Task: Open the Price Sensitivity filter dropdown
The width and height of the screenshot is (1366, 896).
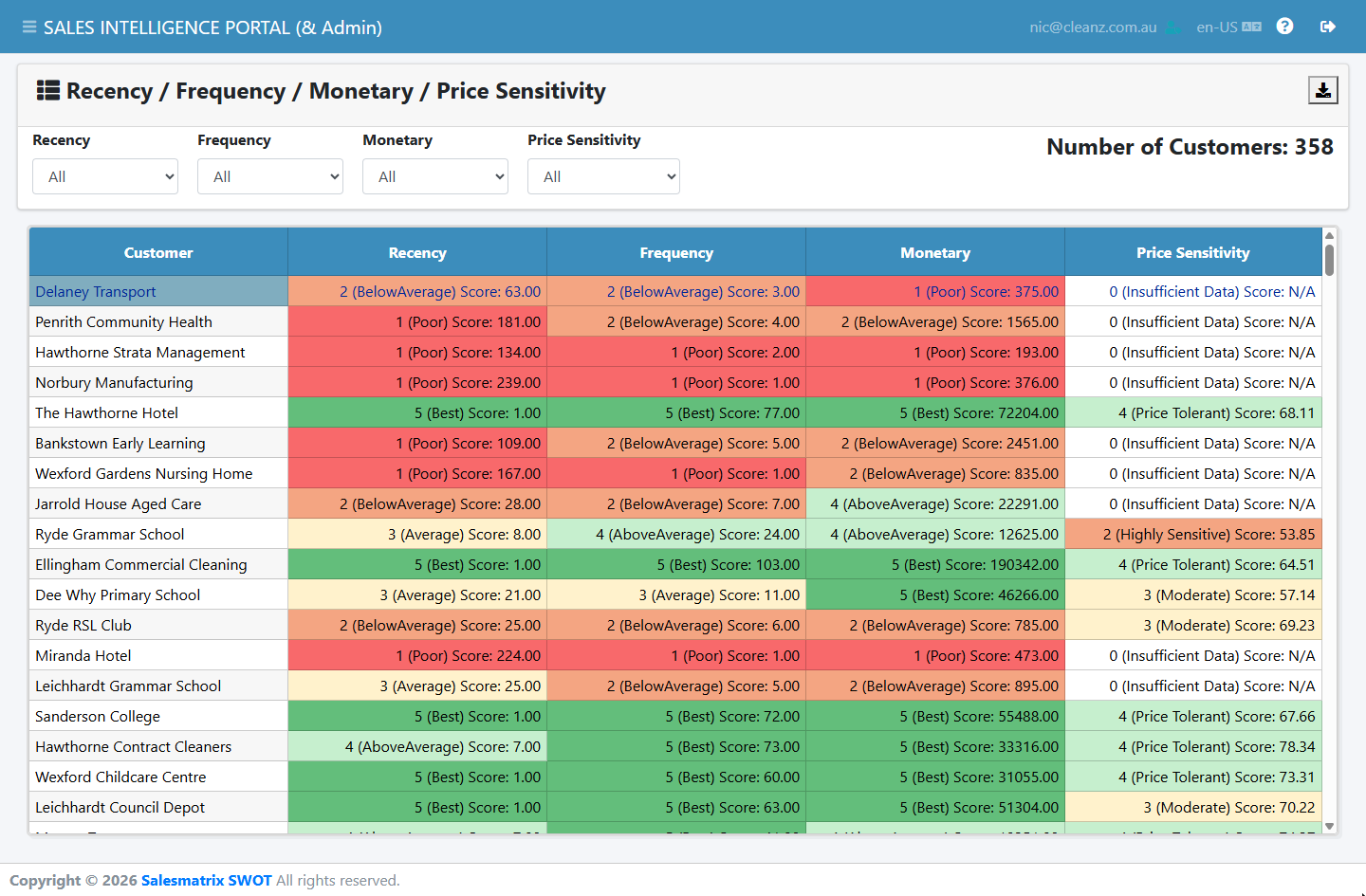Action: click(603, 176)
